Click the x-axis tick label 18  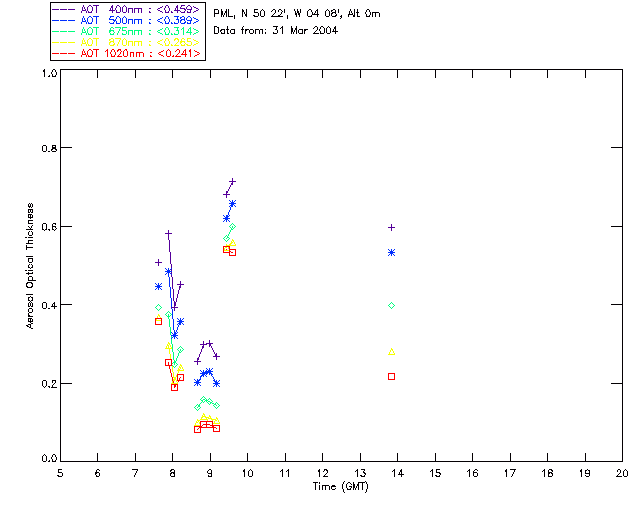(x=547, y=473)
